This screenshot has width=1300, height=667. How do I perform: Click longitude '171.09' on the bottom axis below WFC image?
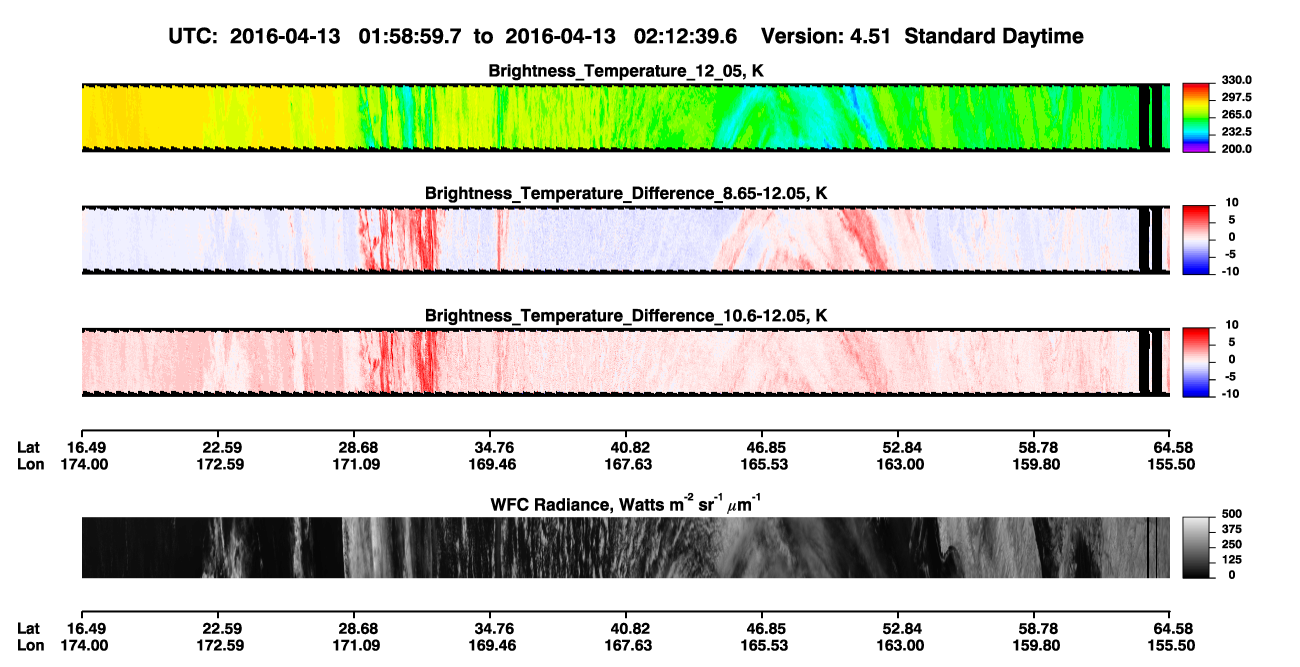pos(358,644)
